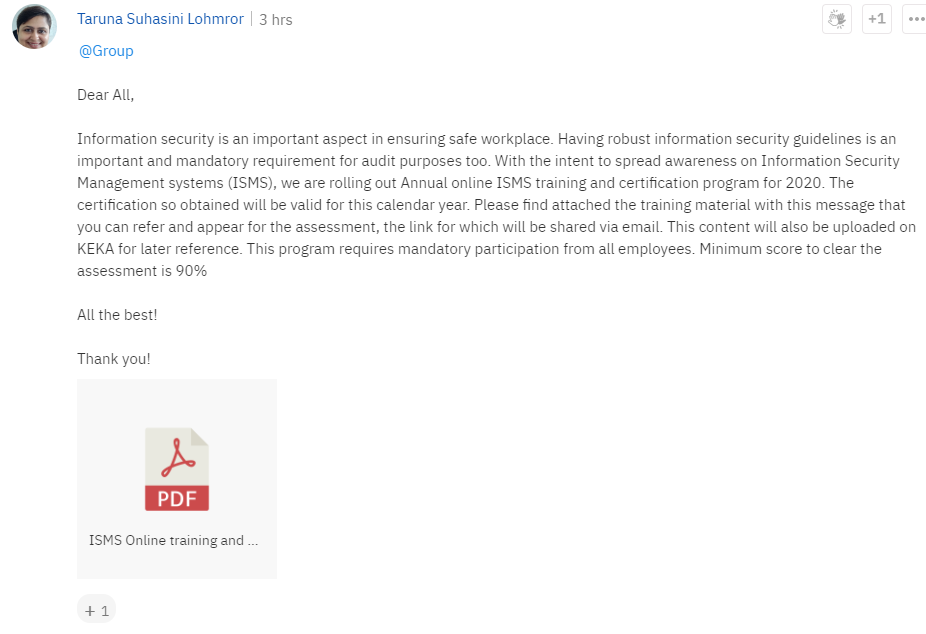Add a +1 reaction from top-right button
This screenshot has width=926, height=634.
pos(877,19)
